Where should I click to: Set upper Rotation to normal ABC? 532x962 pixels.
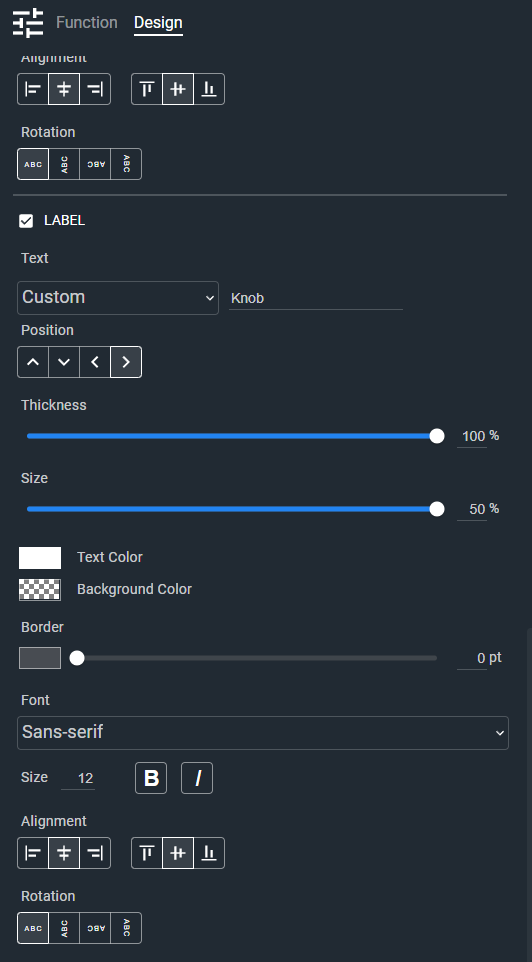[33, 164]
